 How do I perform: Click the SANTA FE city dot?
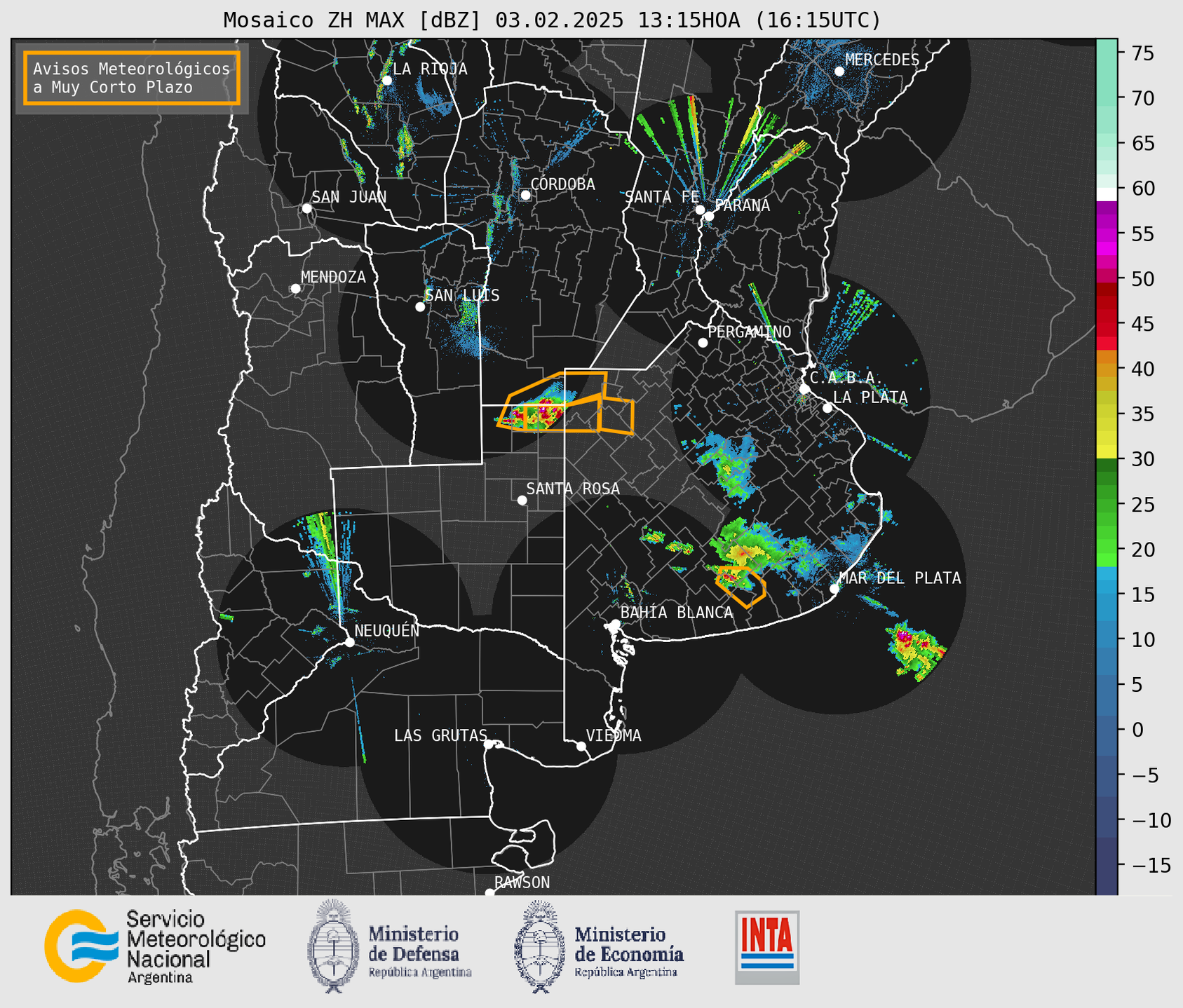tap(700, 210)
